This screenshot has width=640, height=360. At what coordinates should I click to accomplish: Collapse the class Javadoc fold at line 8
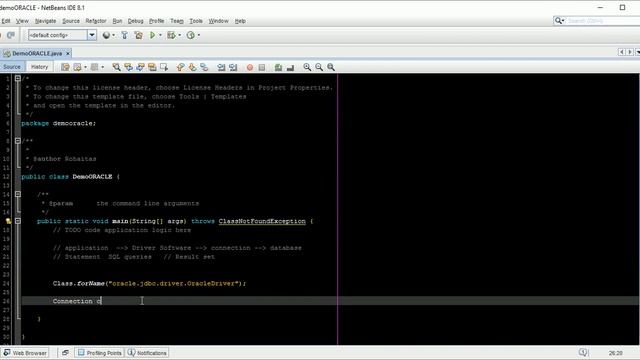(18, 141)
